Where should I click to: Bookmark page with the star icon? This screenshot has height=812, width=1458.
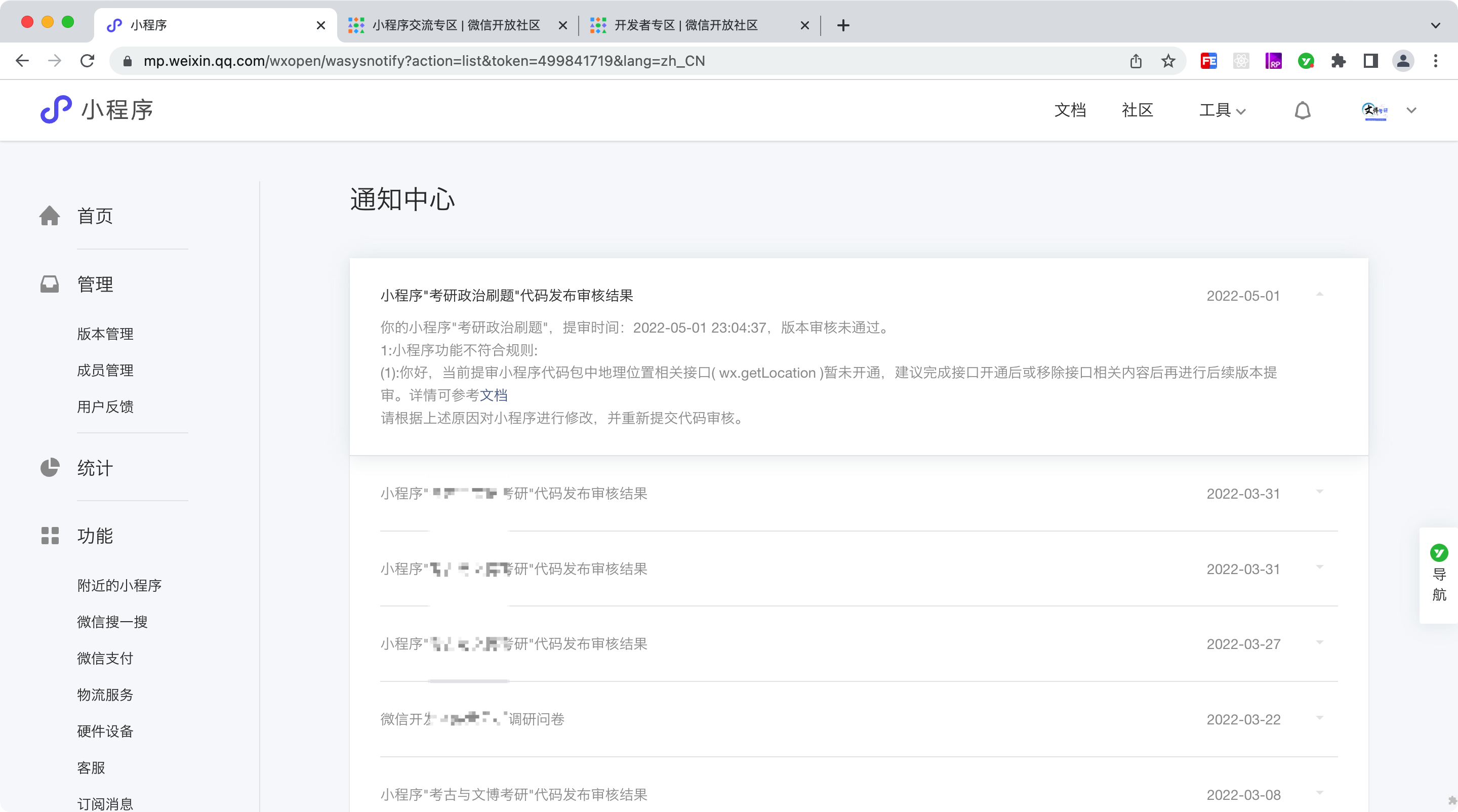(x=1168, y=61)
